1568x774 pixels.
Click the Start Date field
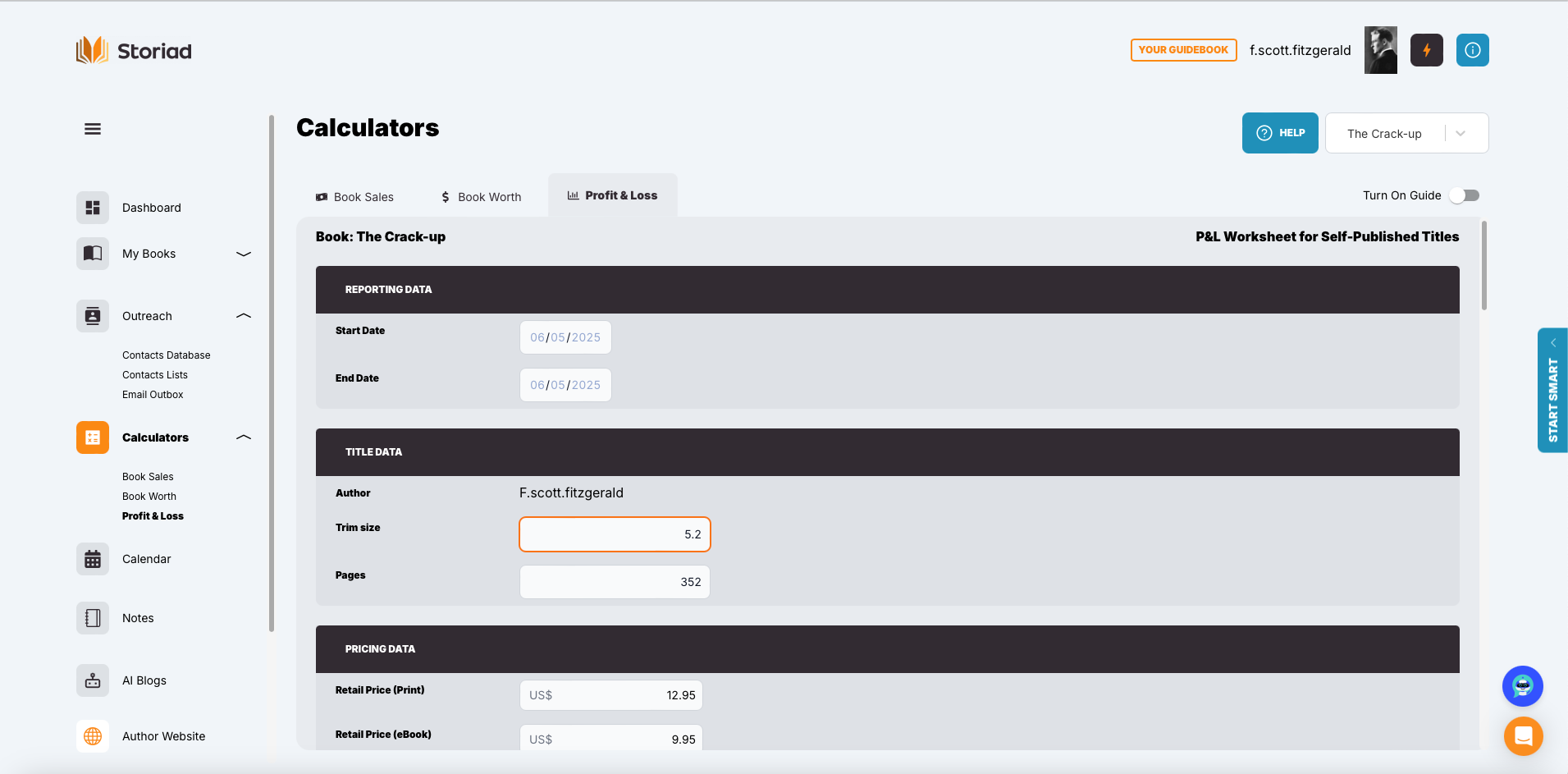[565, 337]
